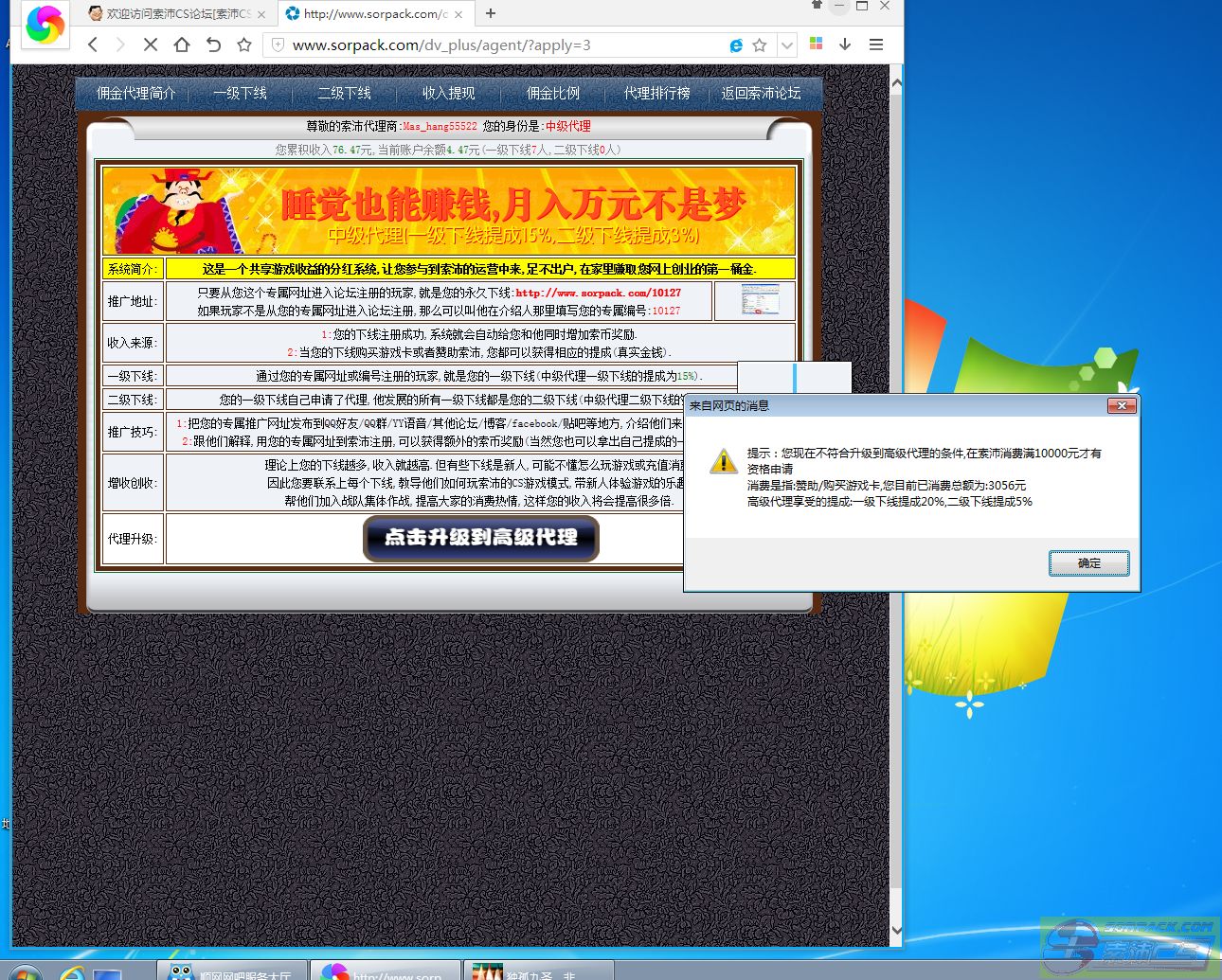The width and height of the screenshot is (1222, 980).
Task: Close the 来自网页的消息 dialog
Action: [1122, 405]
